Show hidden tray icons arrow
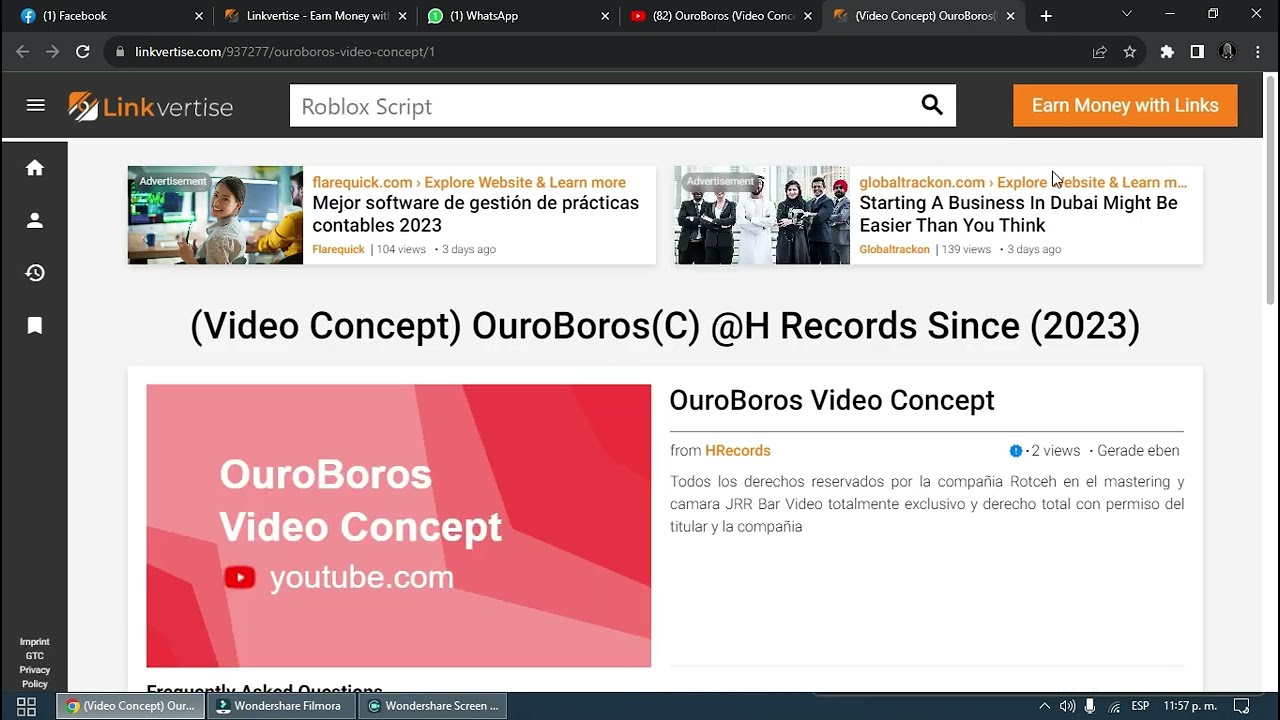This screenshot has width=1280, height=720. (x=1044, y=706)
